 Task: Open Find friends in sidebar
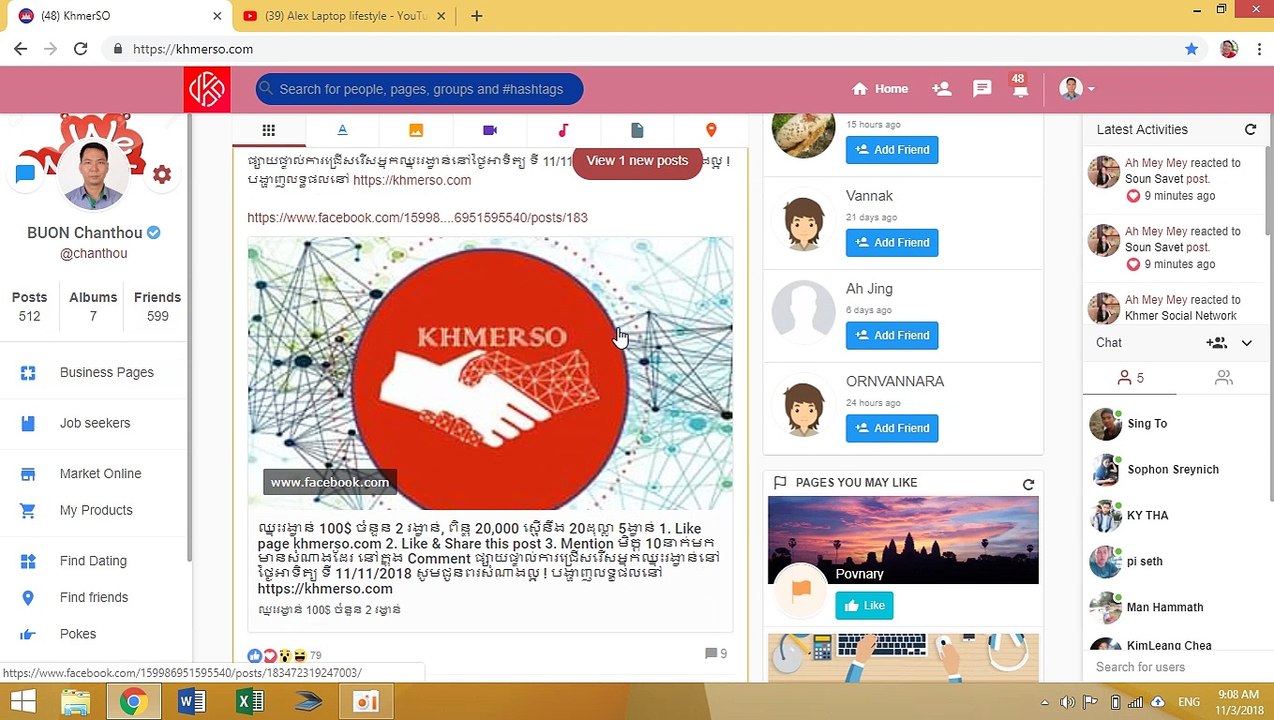(96, 597)
